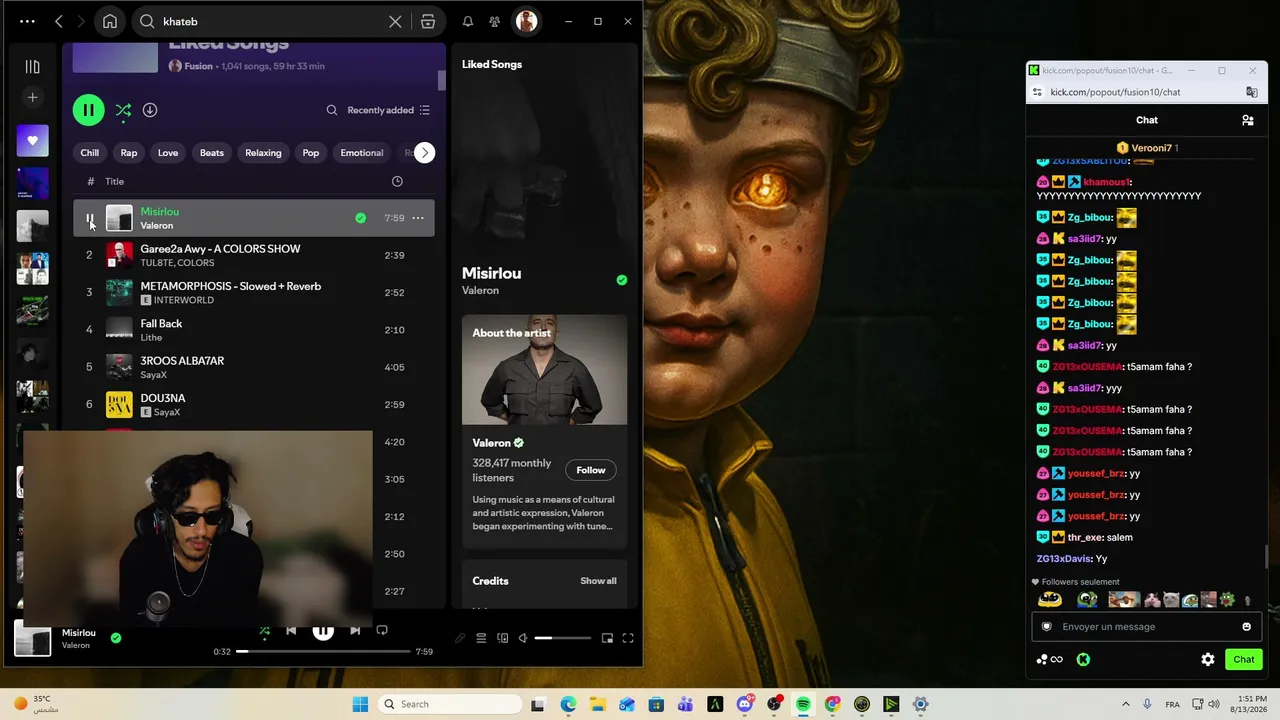The height and width of the screenshot is (720, 1280).
Task: Open Spotify notifications bell
Action: pyautogui.click(x=467, y=21)
